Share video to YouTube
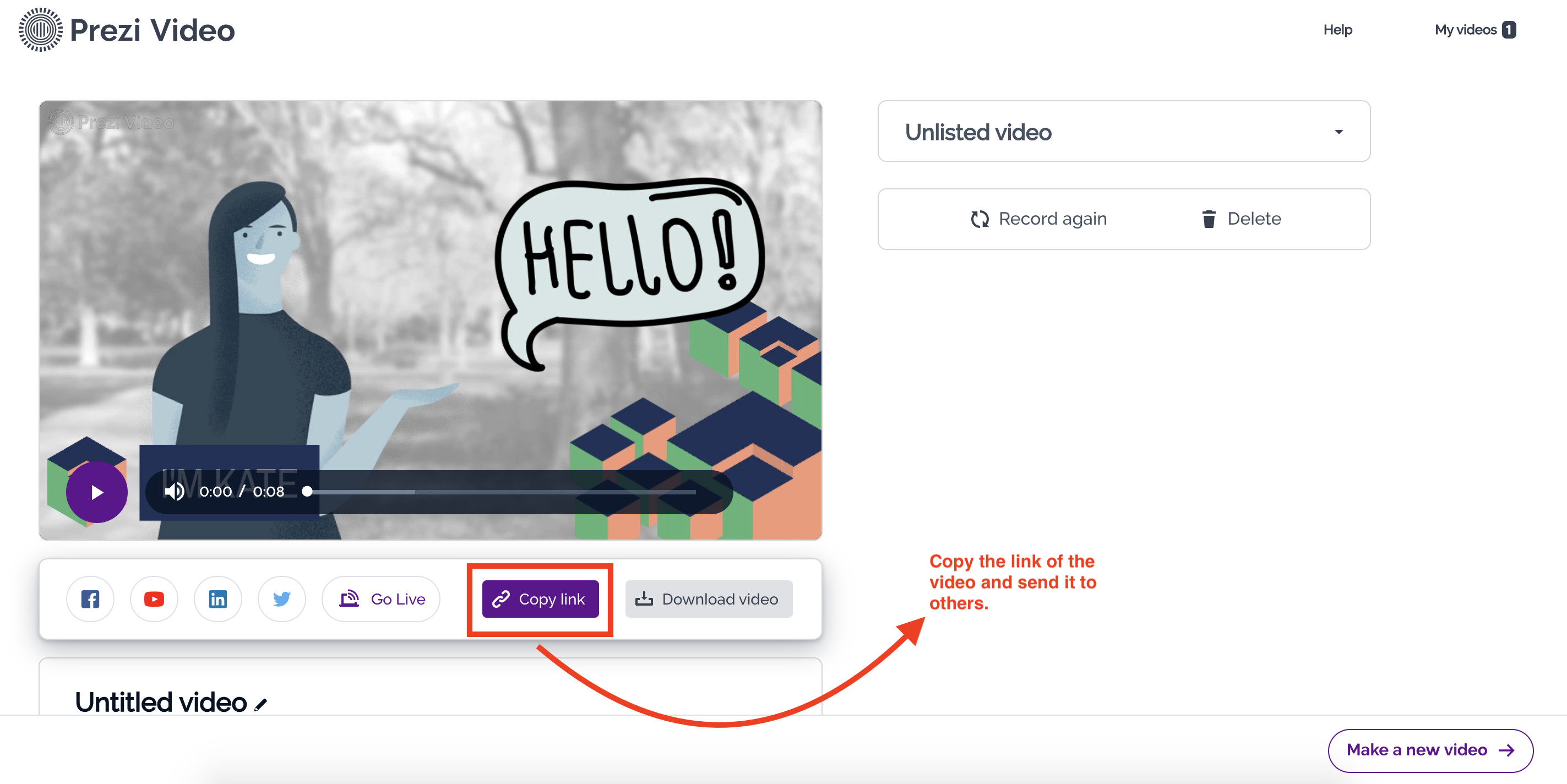The image size is (1567, 784). click(154, 599)
